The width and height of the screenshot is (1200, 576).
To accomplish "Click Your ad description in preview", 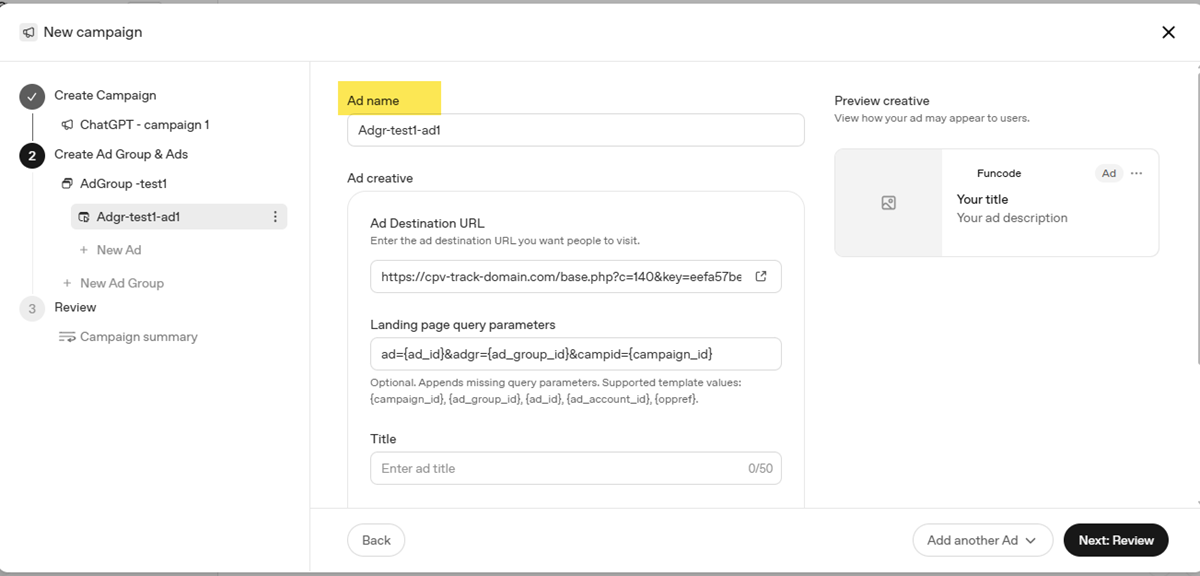I will tap(1012, 218).
